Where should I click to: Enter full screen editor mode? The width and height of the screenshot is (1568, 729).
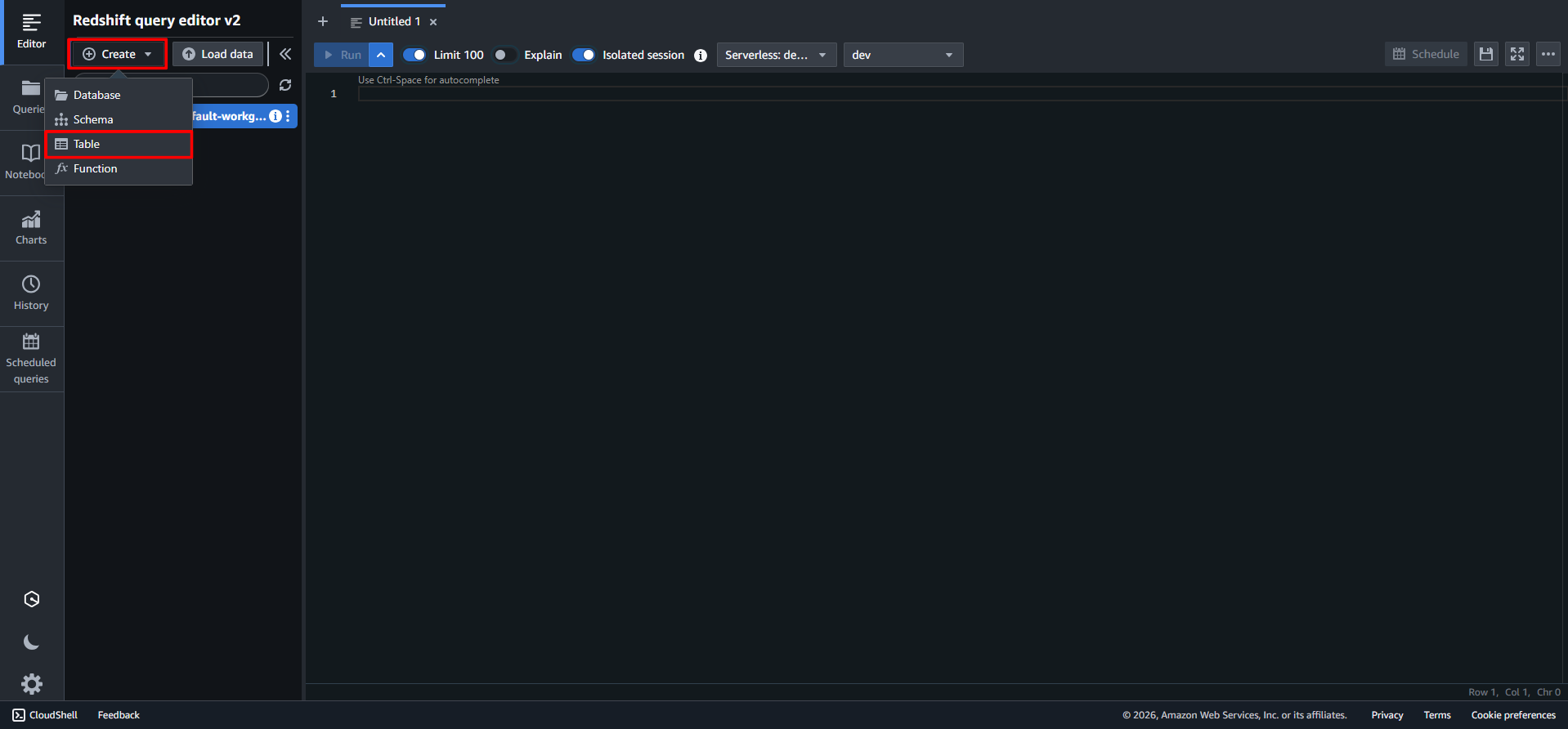pos(1516,54)
